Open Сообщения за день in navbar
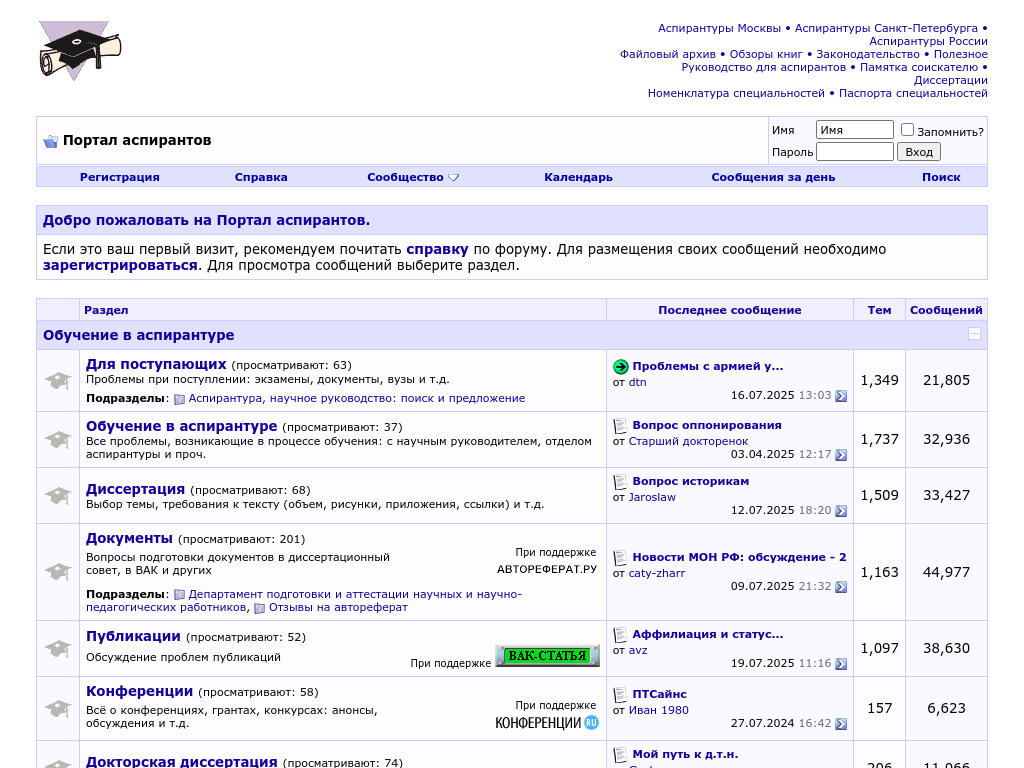The width and height of the screenshot is (1024, 768). (772, 177)
